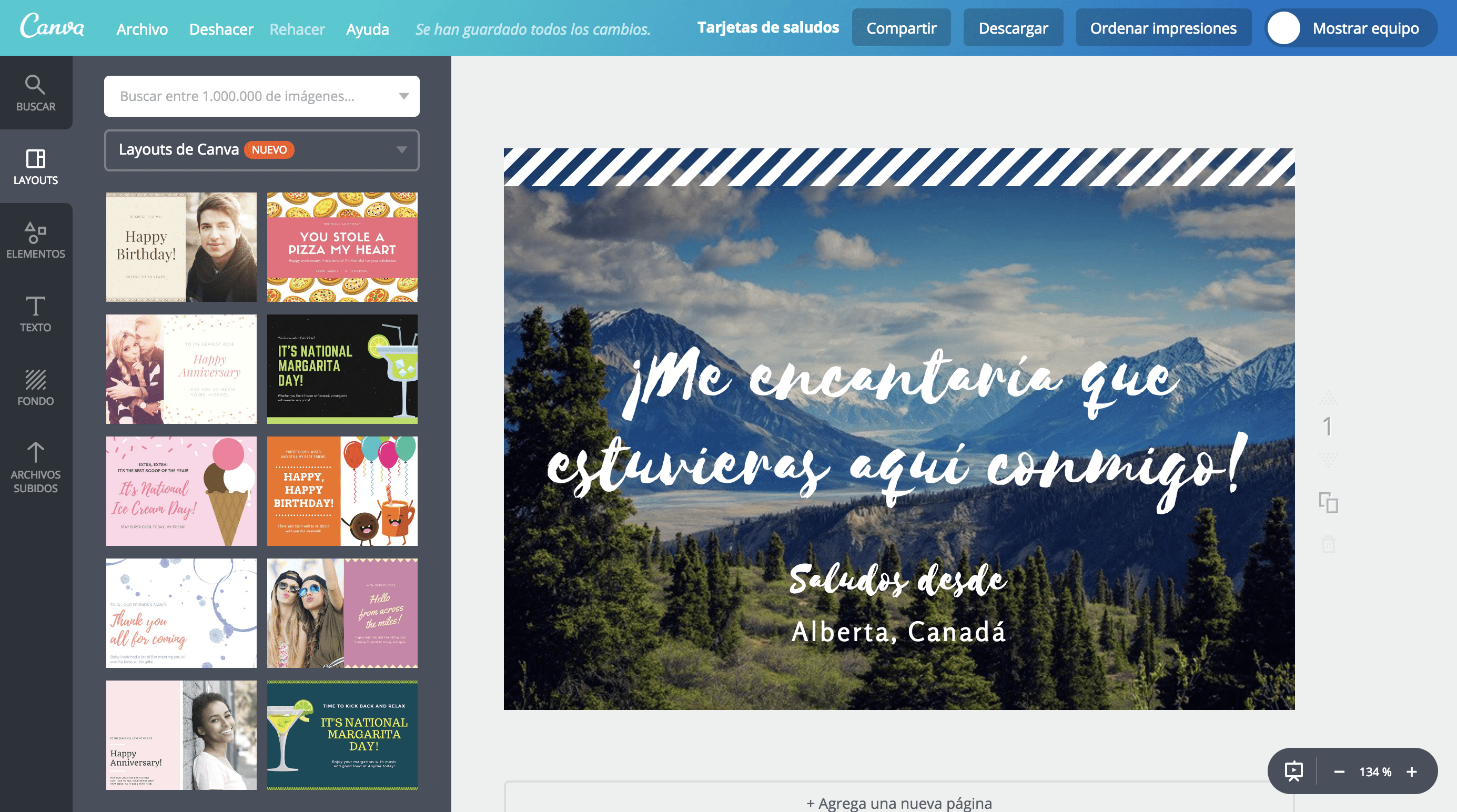Click Deshacer to undo
The width and height of the screenshot is (1457, 812).
click(221, 29)
